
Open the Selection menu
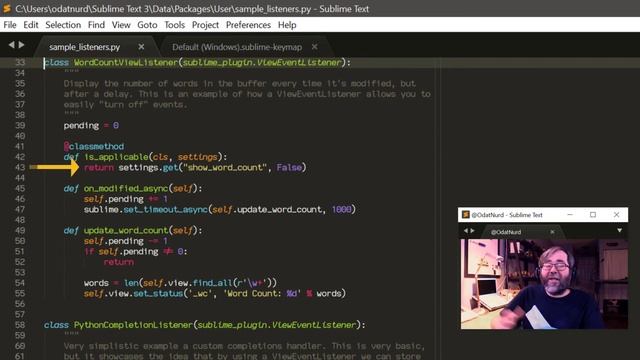tap(63, 25)
